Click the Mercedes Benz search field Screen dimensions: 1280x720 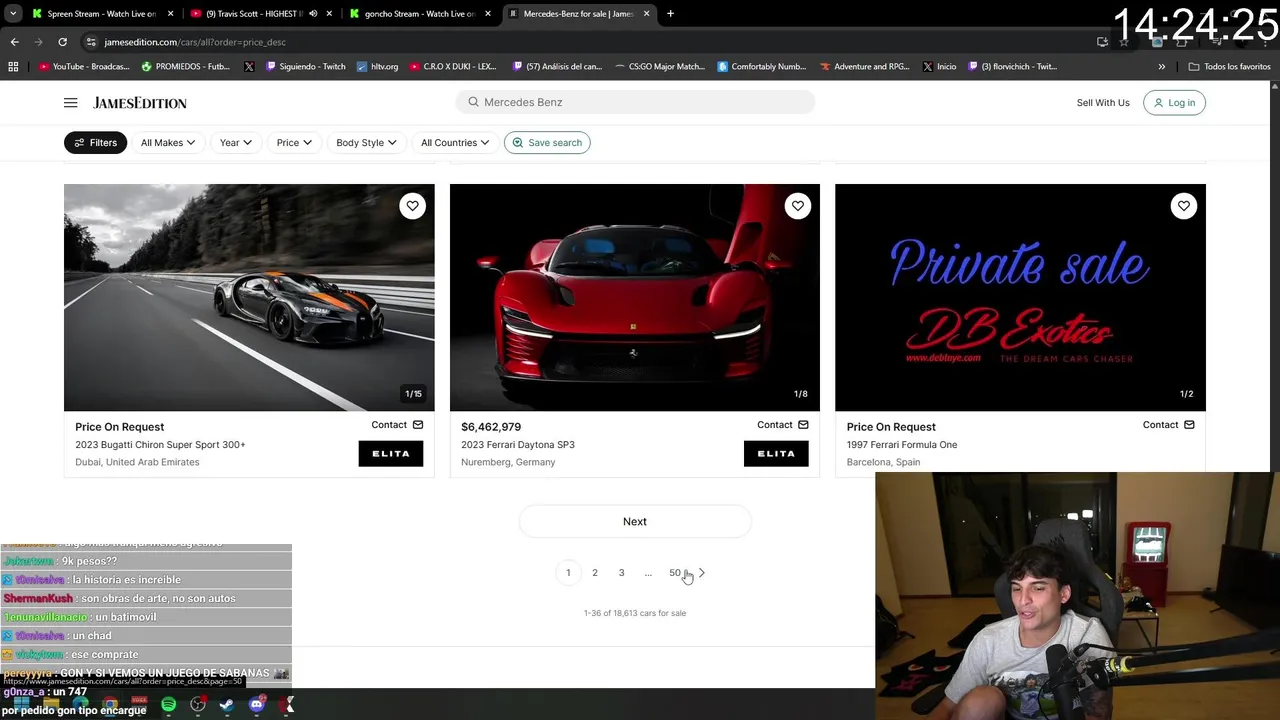coord(635,102)
